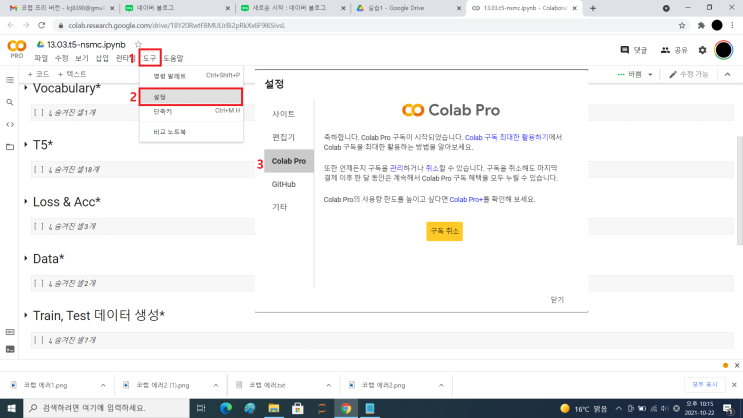The width and height of the screenshot is (743, 418).
Task: Open the terminal icon at sidebar bottom
Action: pos(10,350)
